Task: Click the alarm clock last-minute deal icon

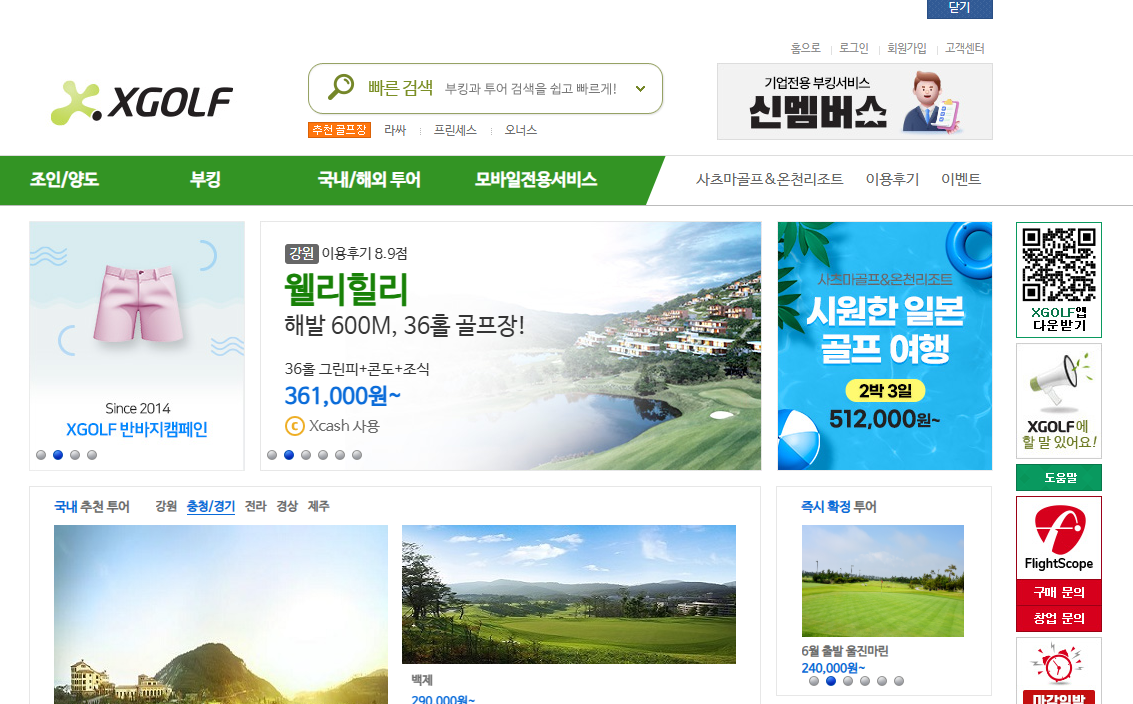Action: [1059, 665]
